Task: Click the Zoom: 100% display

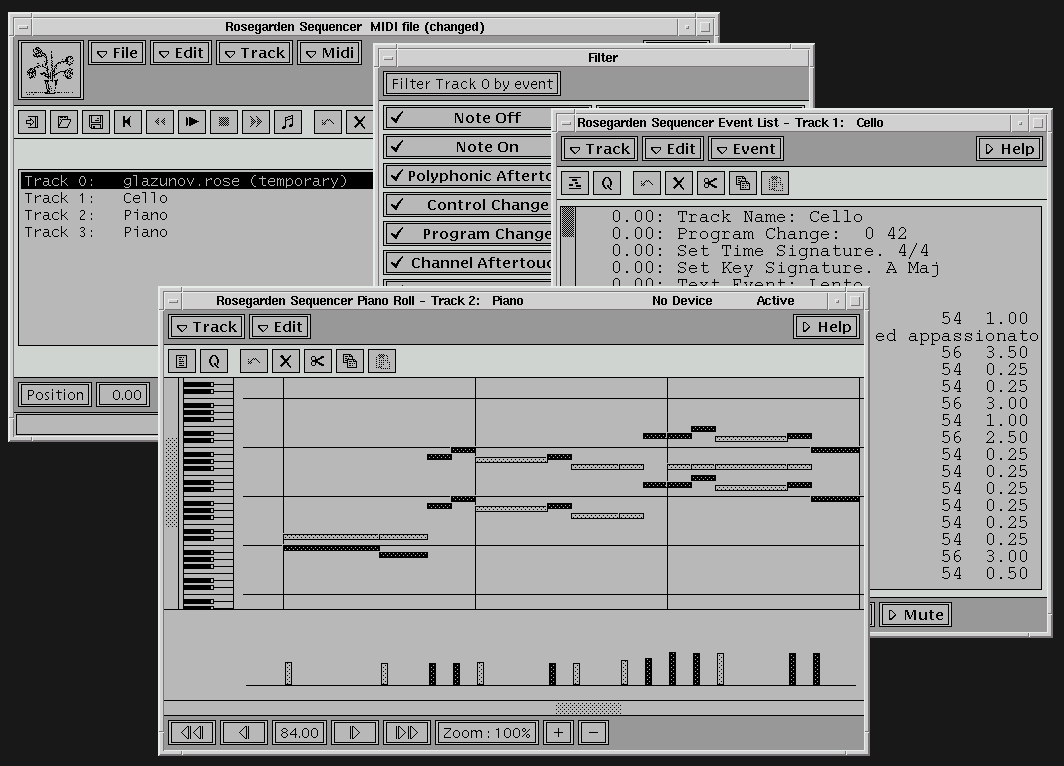Action: click(x=487, y=733)
